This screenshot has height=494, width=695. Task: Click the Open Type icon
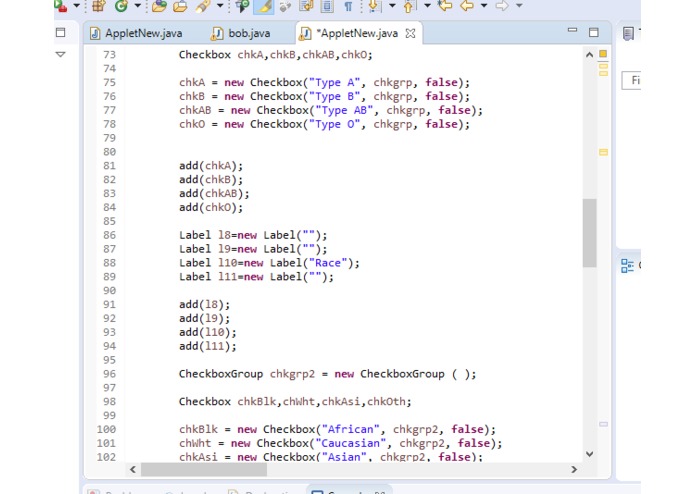[159, 6]
